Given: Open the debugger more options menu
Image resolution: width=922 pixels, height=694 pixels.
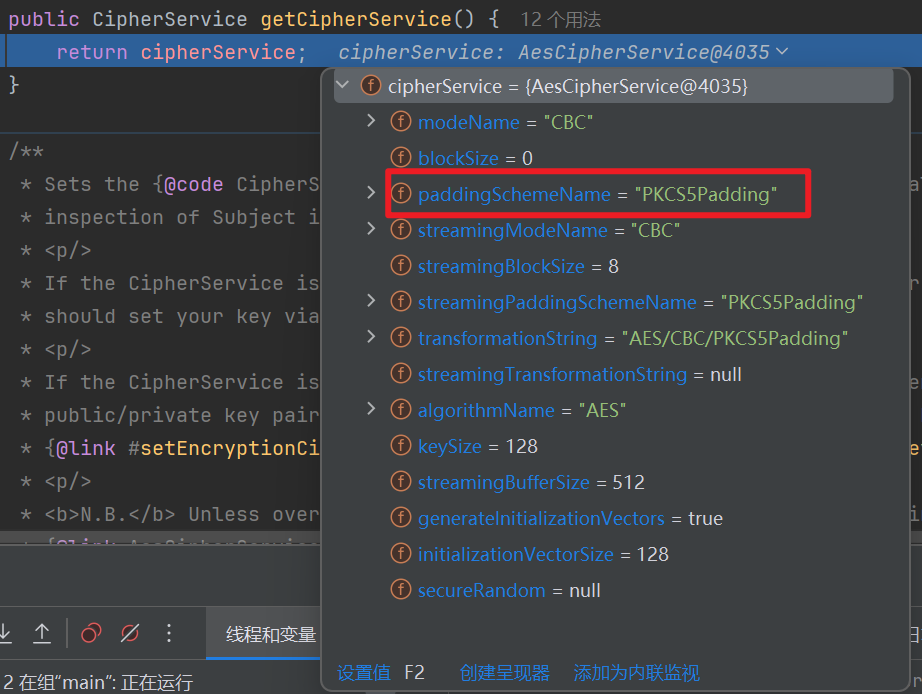Looking at the screenshot, I should pos(168,633).
